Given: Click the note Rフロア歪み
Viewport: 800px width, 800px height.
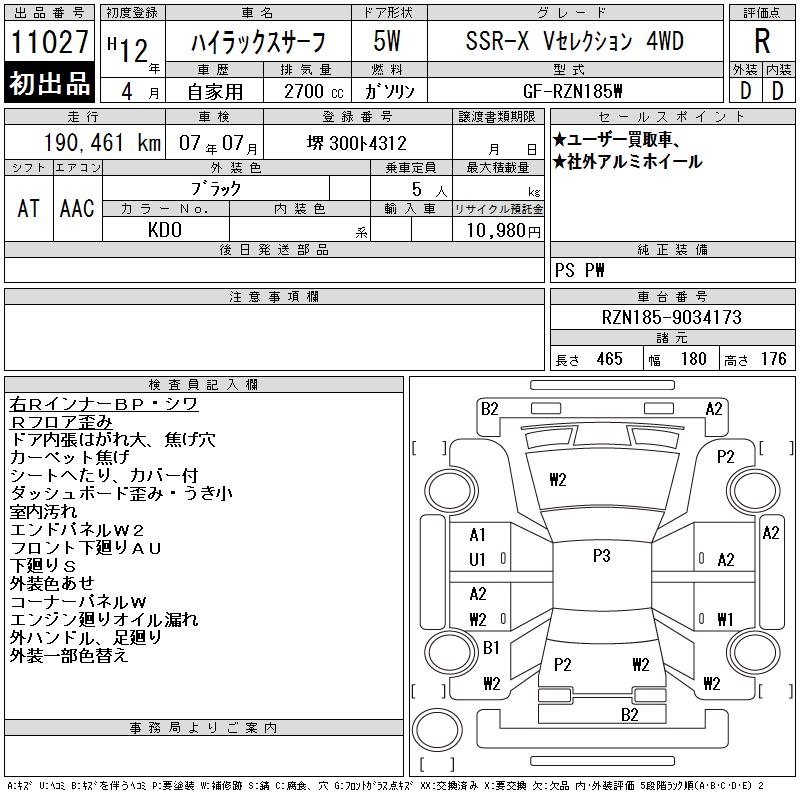Looking at the screenshot, I should pyautogui.click(x=61, y=422).
